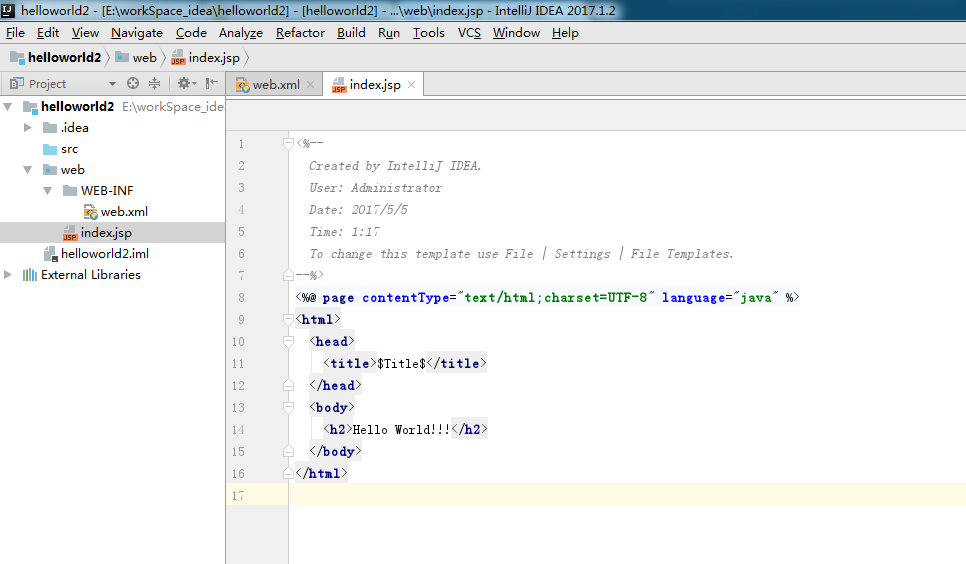Open the Refactor menu
Screen dimensions: 966x564
[x=300, y=33]
